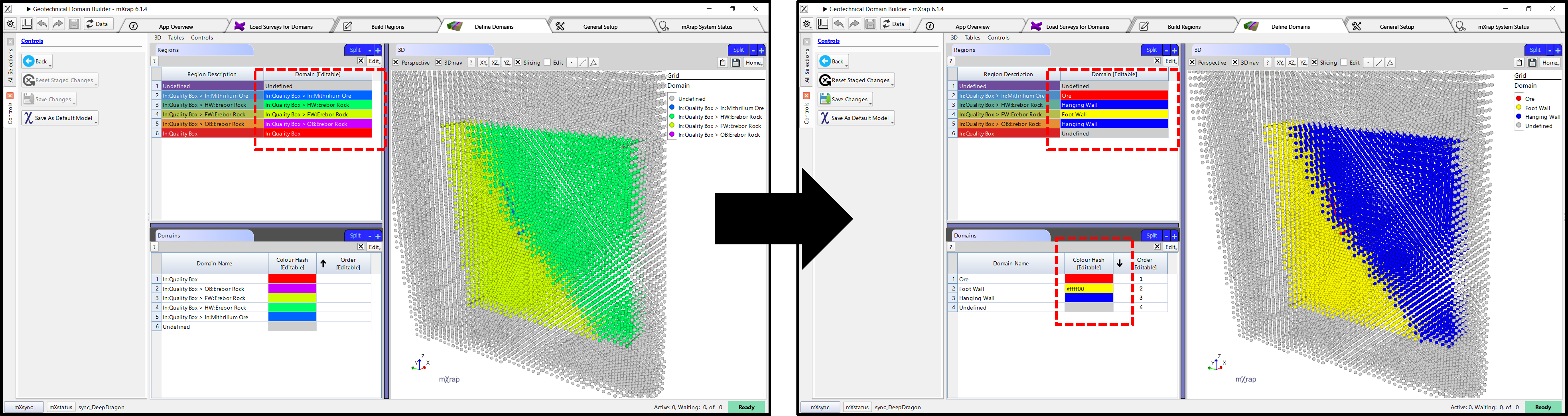Click Reset Staged Changes in right window
The width and height of the screenshot is (1568, 416).
click(856, 80)
